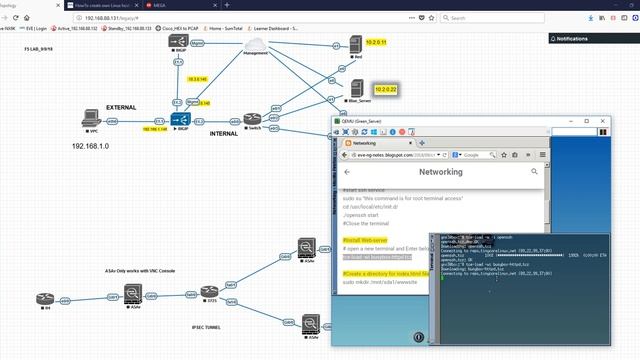
Task: Click QEMU toolbar fullscreen icon
Action: point(345,132)
